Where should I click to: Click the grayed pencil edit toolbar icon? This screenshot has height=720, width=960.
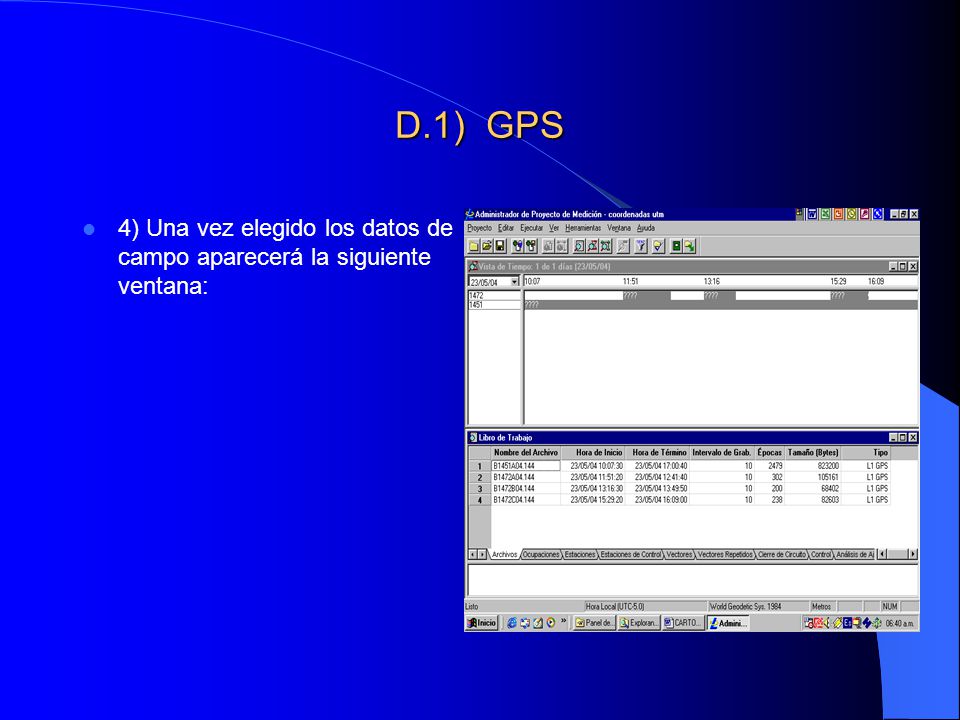coord(623,246)
